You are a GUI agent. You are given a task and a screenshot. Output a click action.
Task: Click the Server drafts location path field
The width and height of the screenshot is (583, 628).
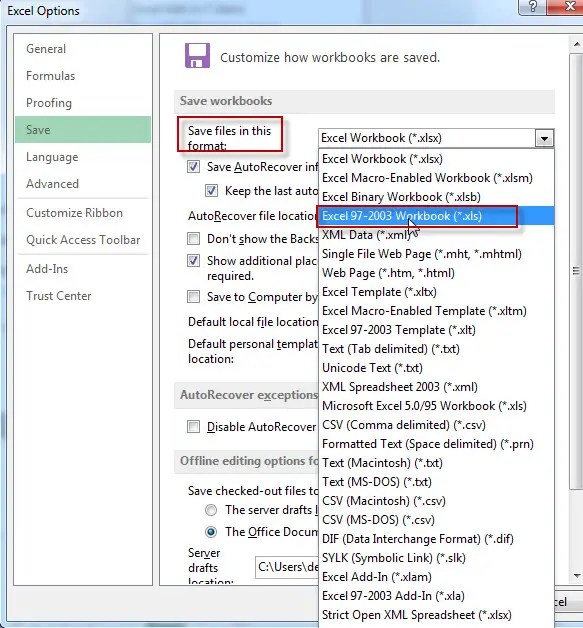(x=287, y=567)
